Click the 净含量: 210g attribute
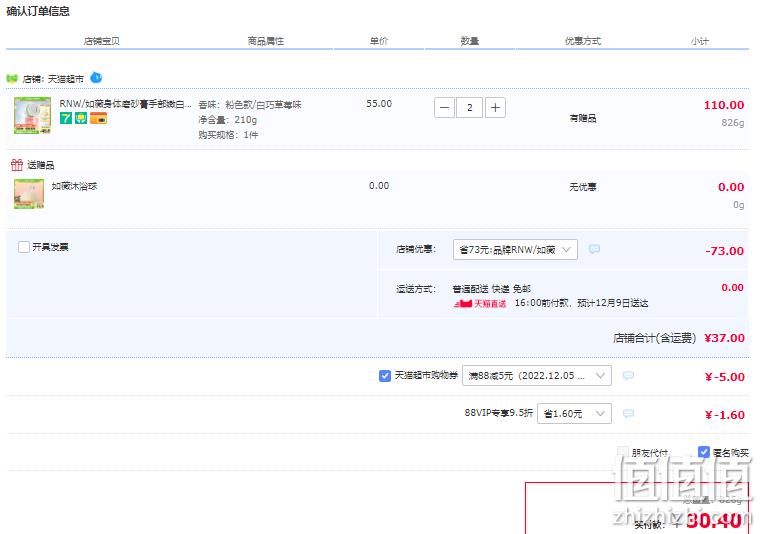The height and width of the screenshot is (534, 762). (x=227, y=120)
